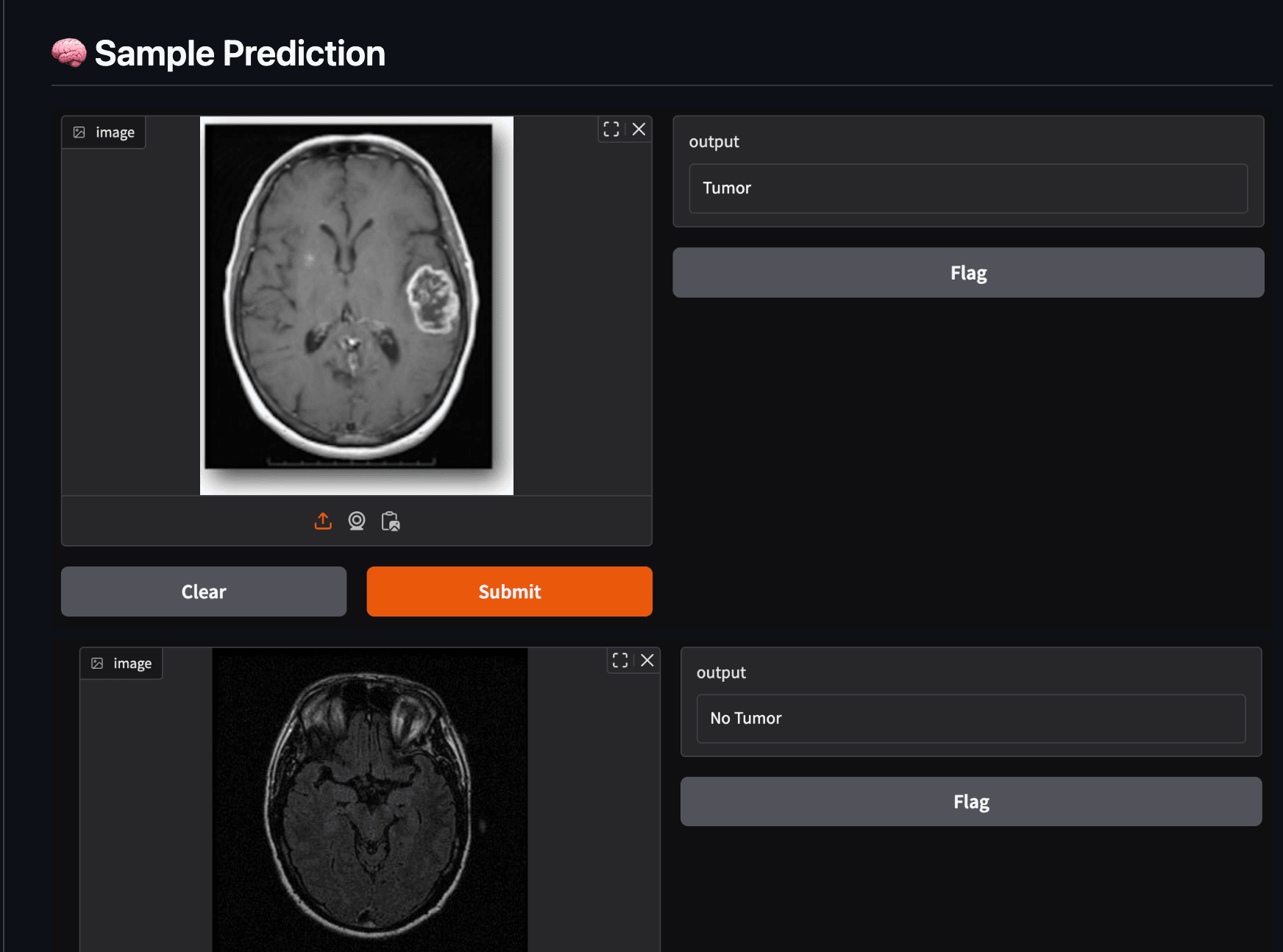Click the top brain MRI scan image
The height and width of the screenshot is (952, 1283).
tap(357, 305)
